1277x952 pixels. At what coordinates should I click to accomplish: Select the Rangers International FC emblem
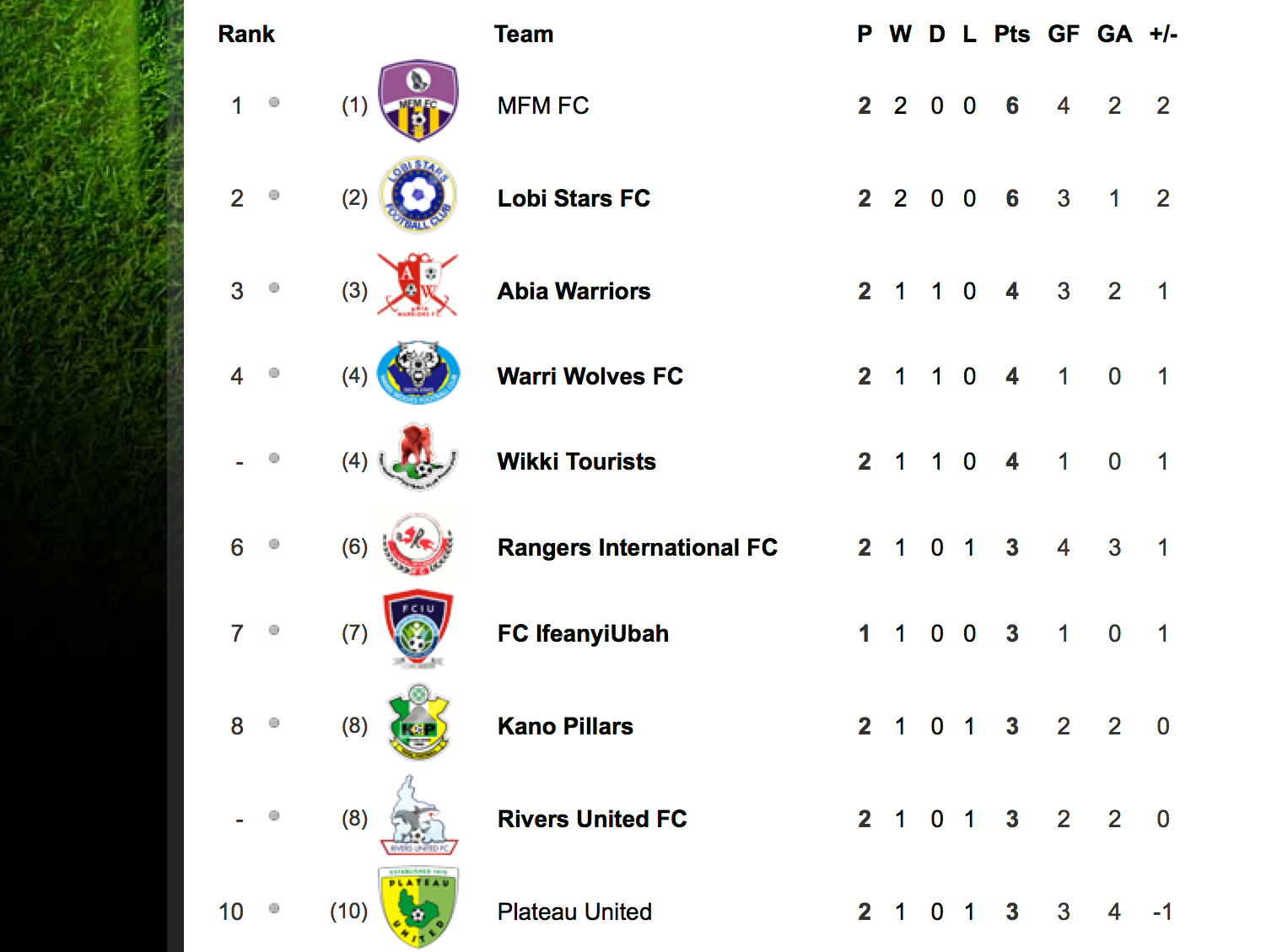[x=418, y=544]
